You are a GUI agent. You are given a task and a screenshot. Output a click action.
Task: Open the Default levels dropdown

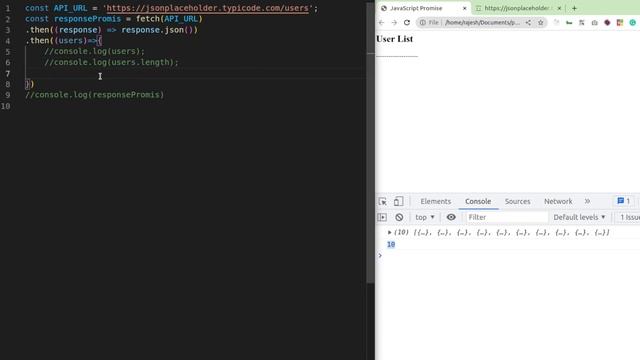tap(579, 217)
